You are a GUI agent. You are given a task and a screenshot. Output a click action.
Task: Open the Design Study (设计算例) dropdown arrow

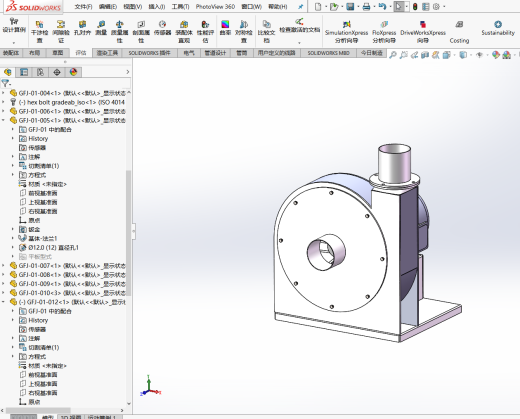coord(14,43)
